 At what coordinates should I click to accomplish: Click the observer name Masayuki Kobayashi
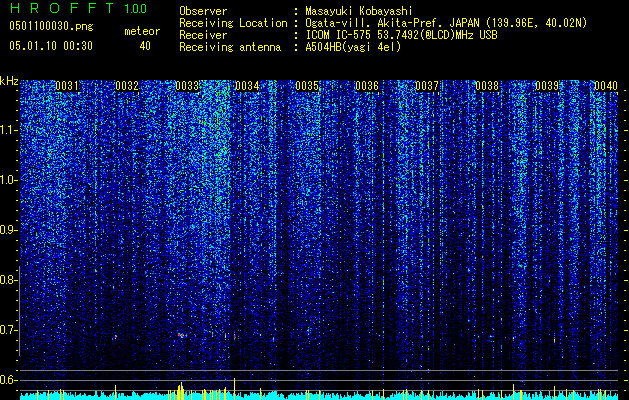(x=359, y=12)
